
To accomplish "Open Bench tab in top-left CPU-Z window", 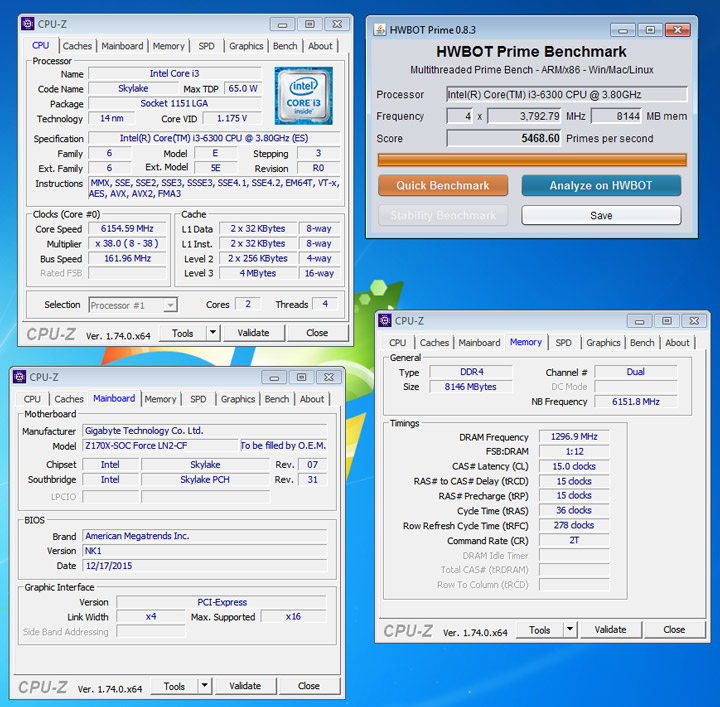I will pos(285,46).
